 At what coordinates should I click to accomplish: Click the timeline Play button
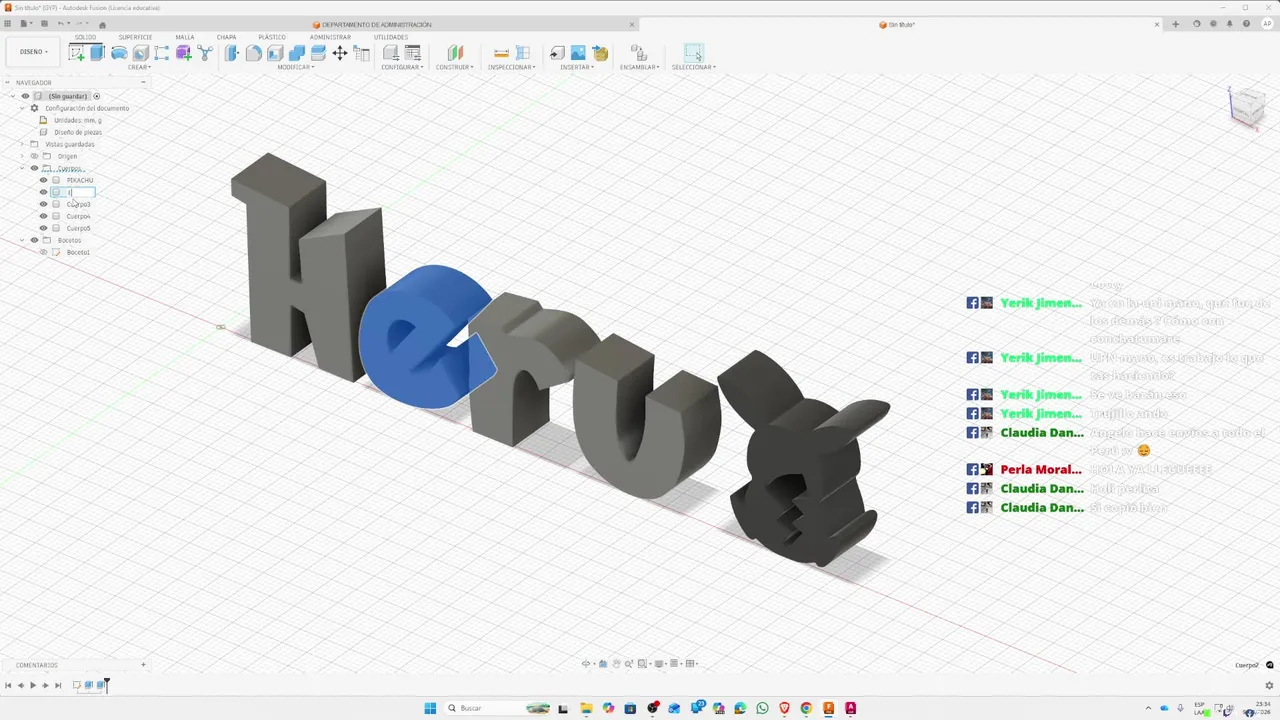(x=33, y=685)
